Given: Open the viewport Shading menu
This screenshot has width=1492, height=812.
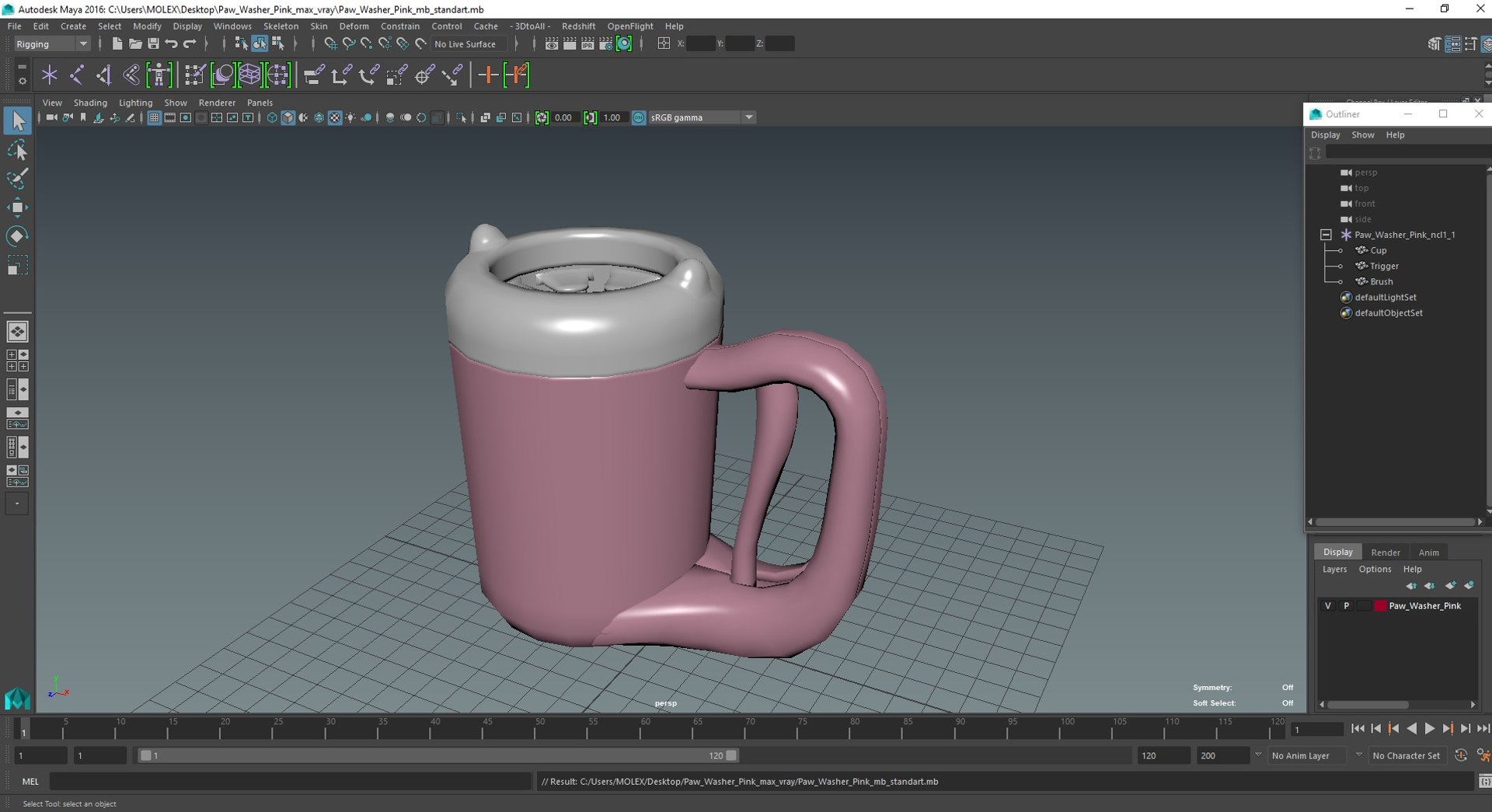Looking at the screenshot, I should click(x=90, y=103).
